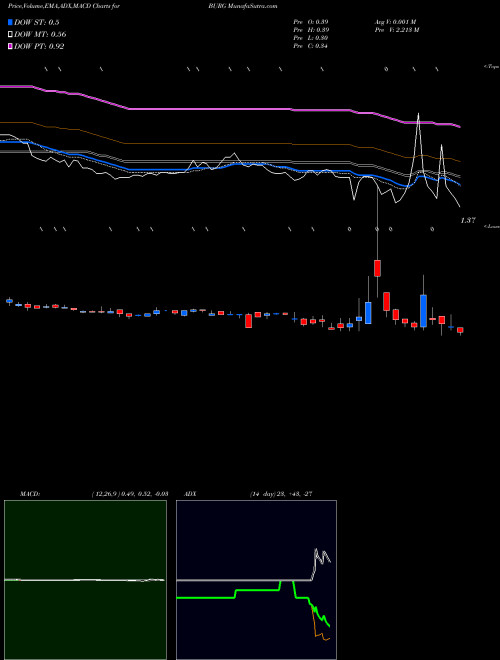Select the 'DOW ST: 0.5' legend label
The image size is (500, 660).
pyautogui.click(x=37, y=22)
